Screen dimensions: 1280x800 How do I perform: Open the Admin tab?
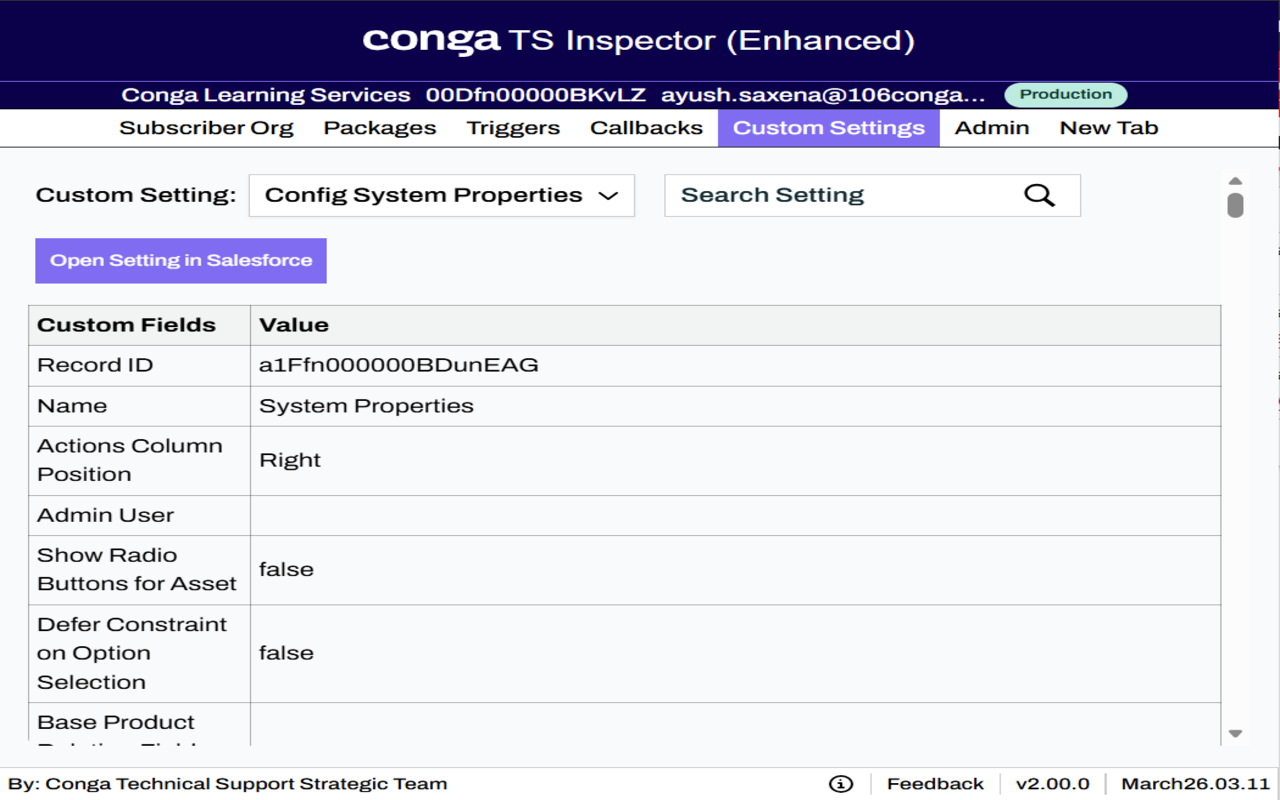992,128
